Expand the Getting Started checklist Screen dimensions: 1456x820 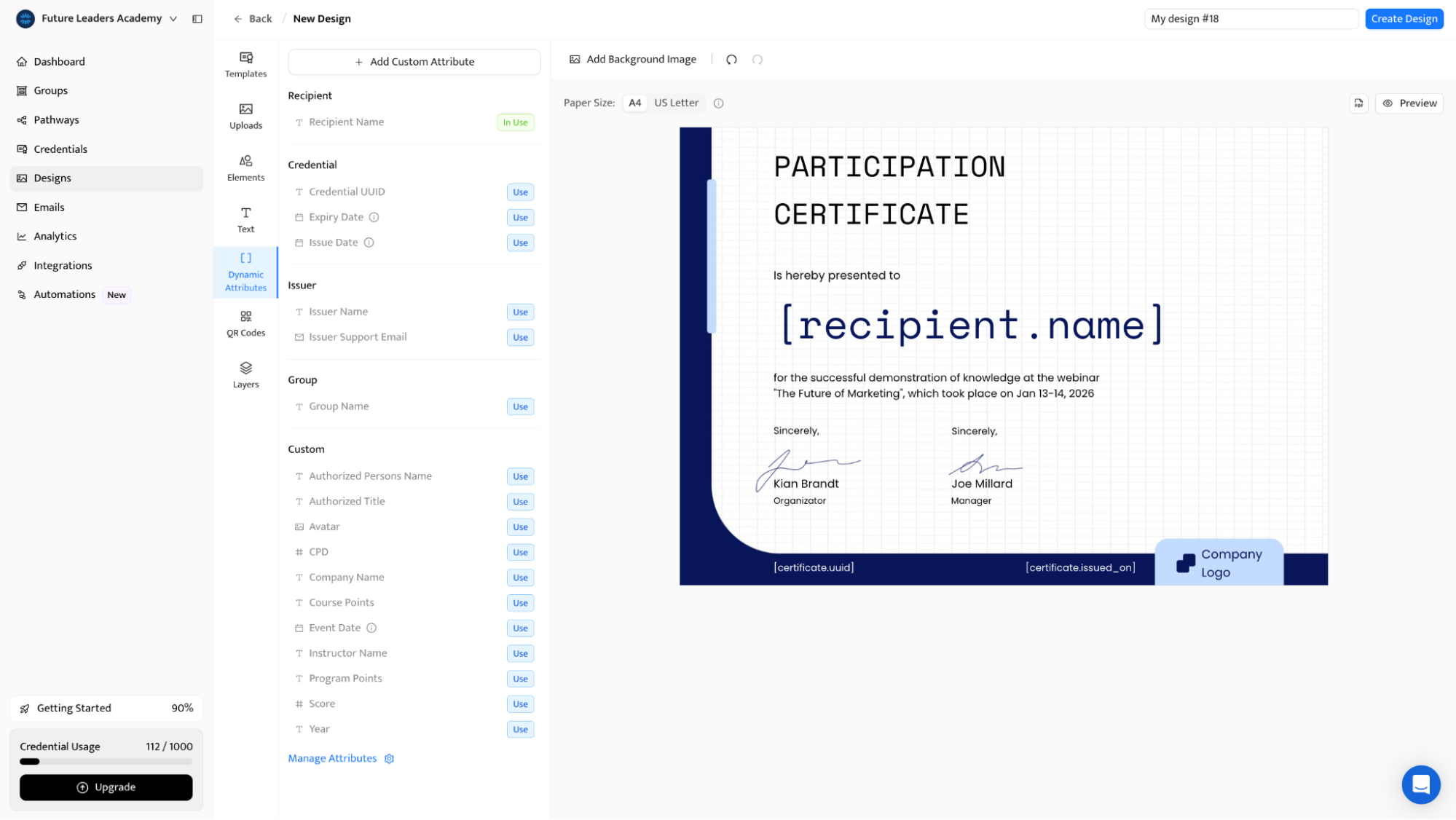106,708
